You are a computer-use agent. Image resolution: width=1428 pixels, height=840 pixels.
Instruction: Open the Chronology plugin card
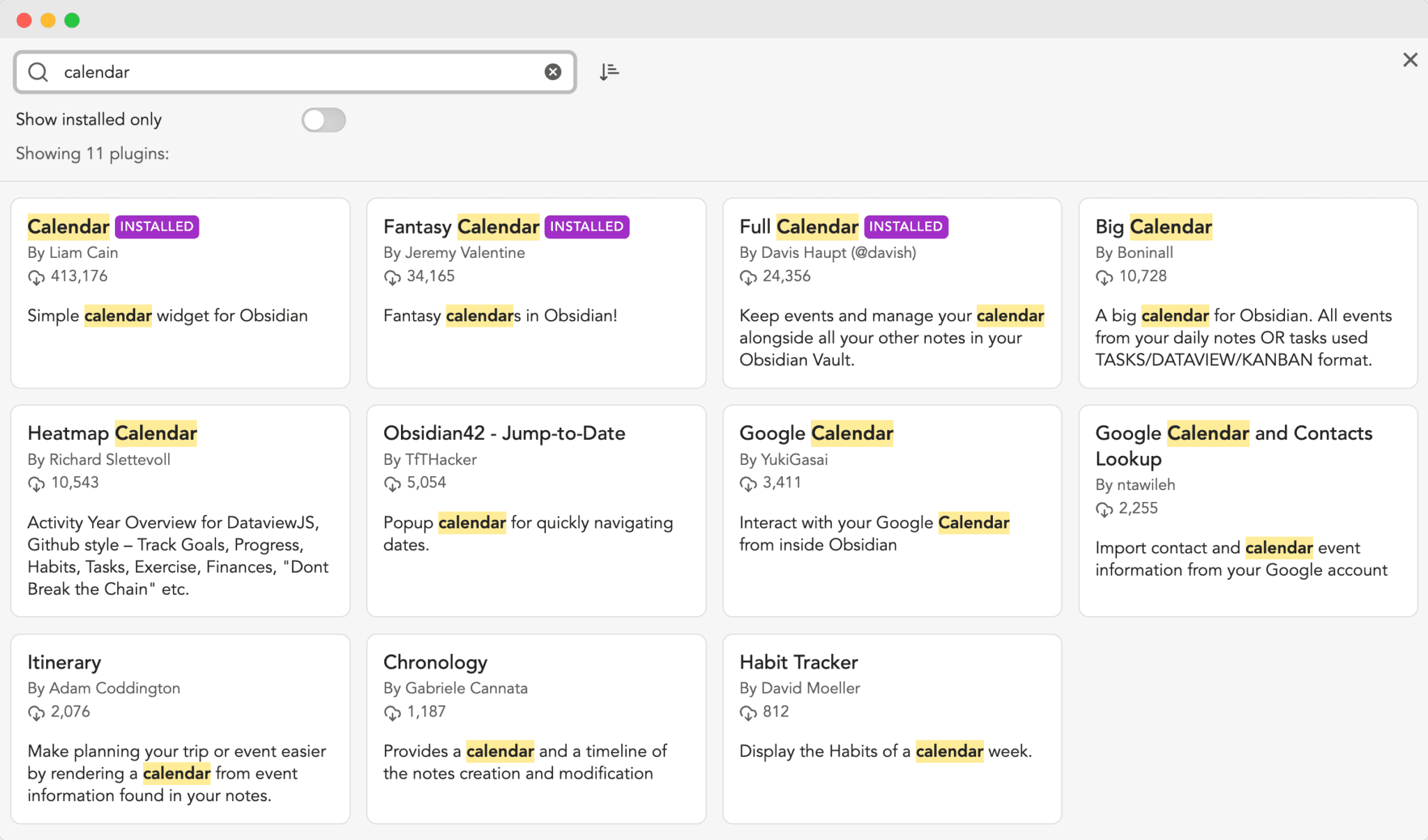(535, 729)
